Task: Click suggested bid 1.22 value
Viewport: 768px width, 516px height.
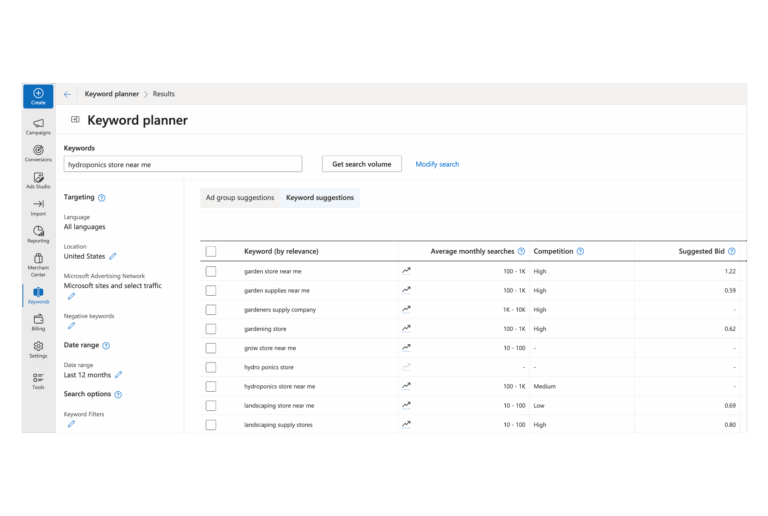Action: pos(730,271)
